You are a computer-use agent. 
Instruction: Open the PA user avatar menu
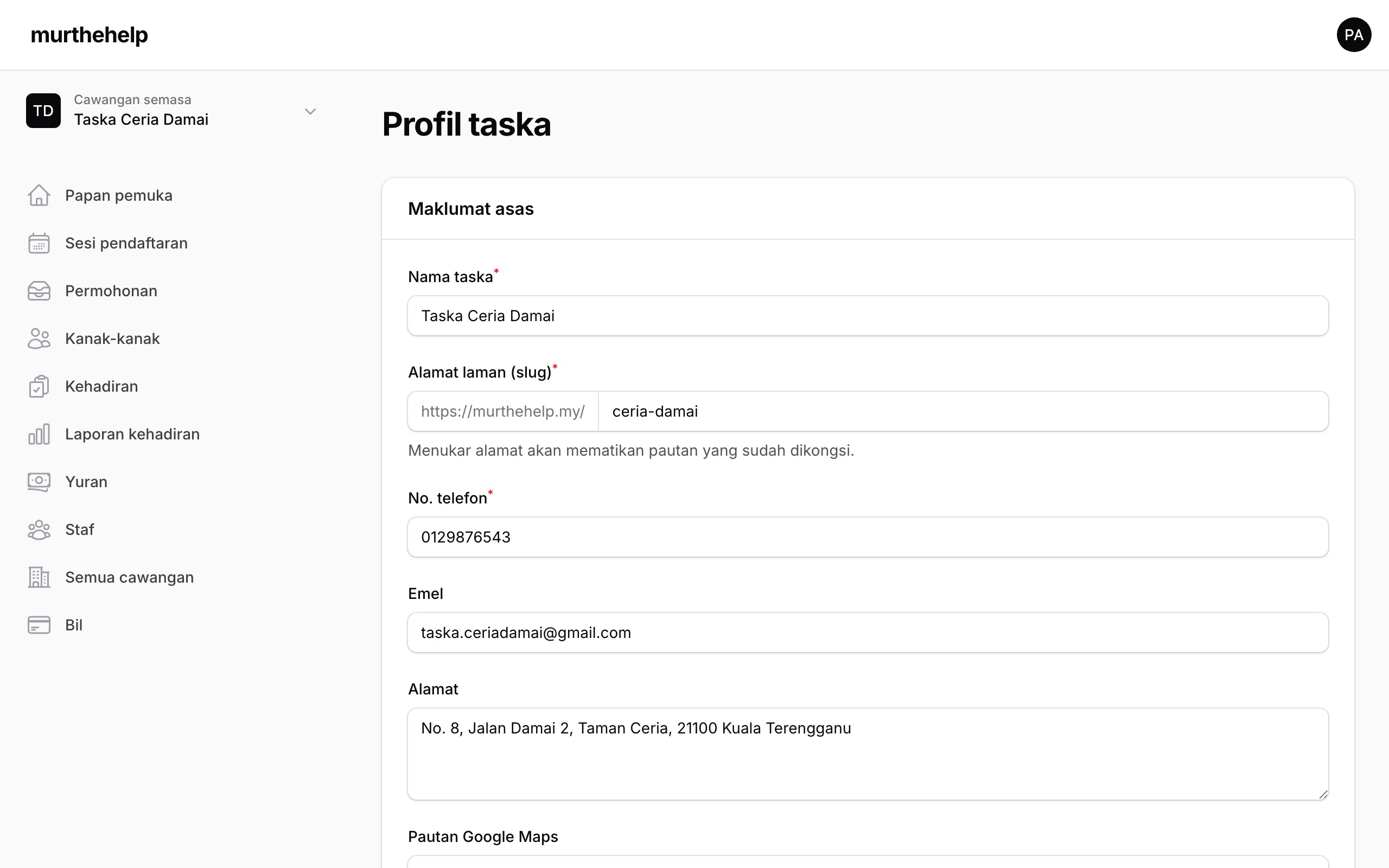click(1353, 34)
